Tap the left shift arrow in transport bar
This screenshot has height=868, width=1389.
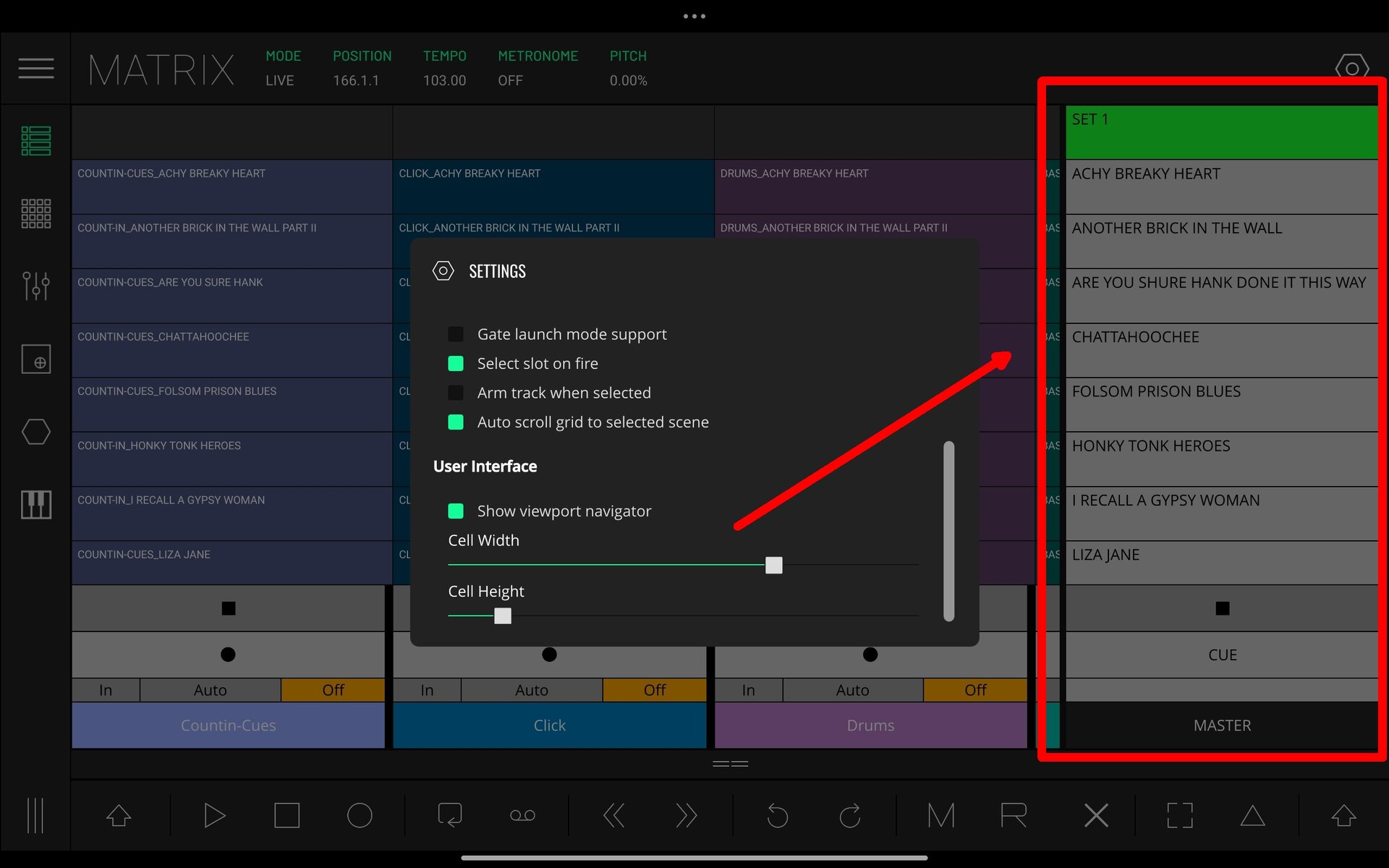(x=119, y=816)
